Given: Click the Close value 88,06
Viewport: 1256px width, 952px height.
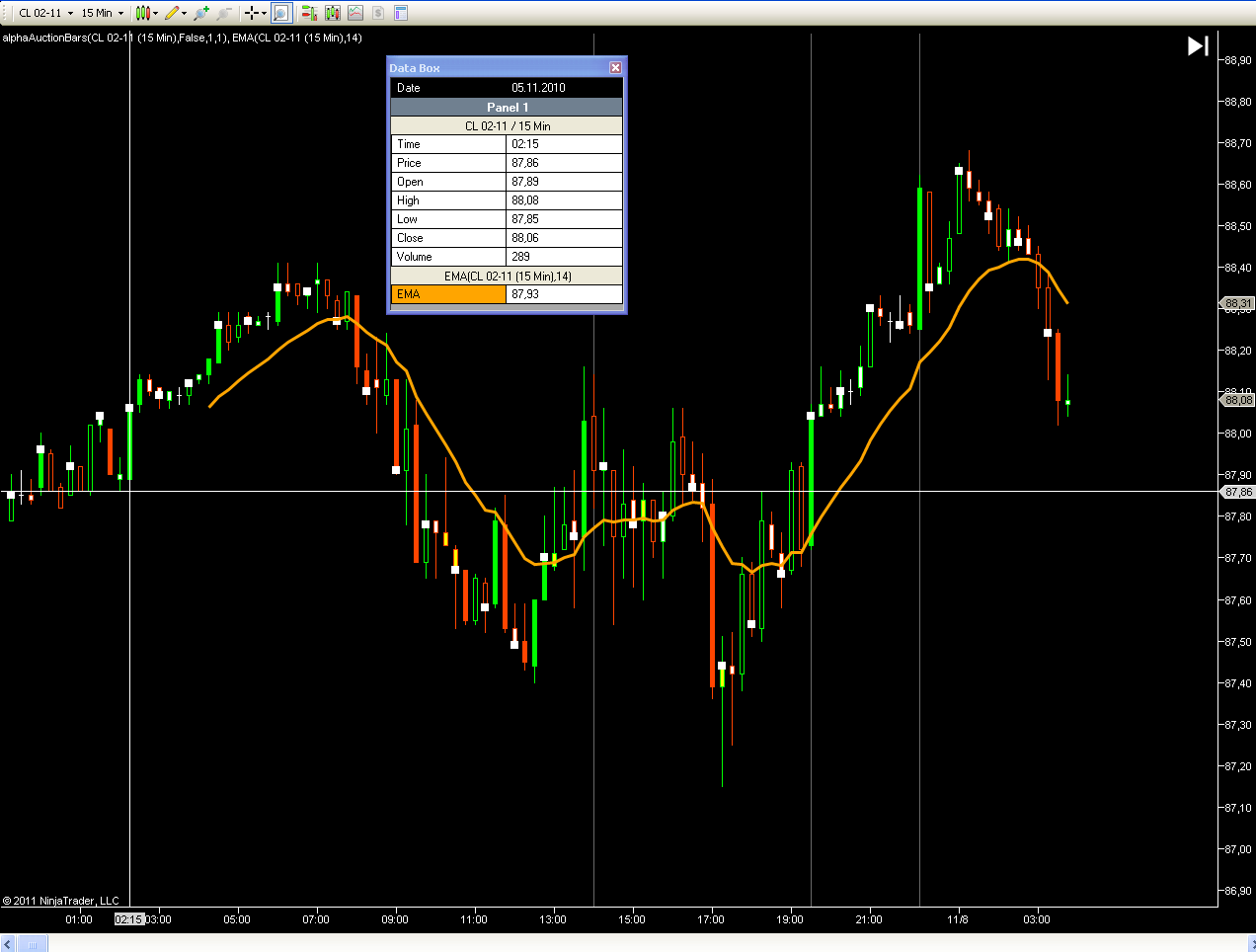Looking at the screenshot, I should tap(565, 238).
